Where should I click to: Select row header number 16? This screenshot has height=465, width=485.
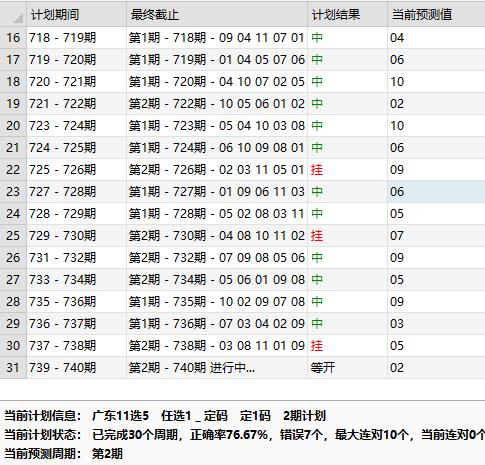13,38
